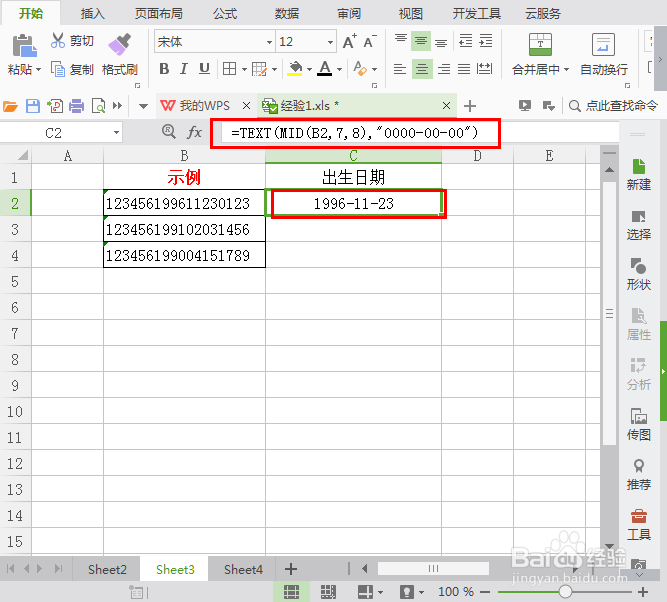Open the Data ribbon tab

click(x=287, y=14)
